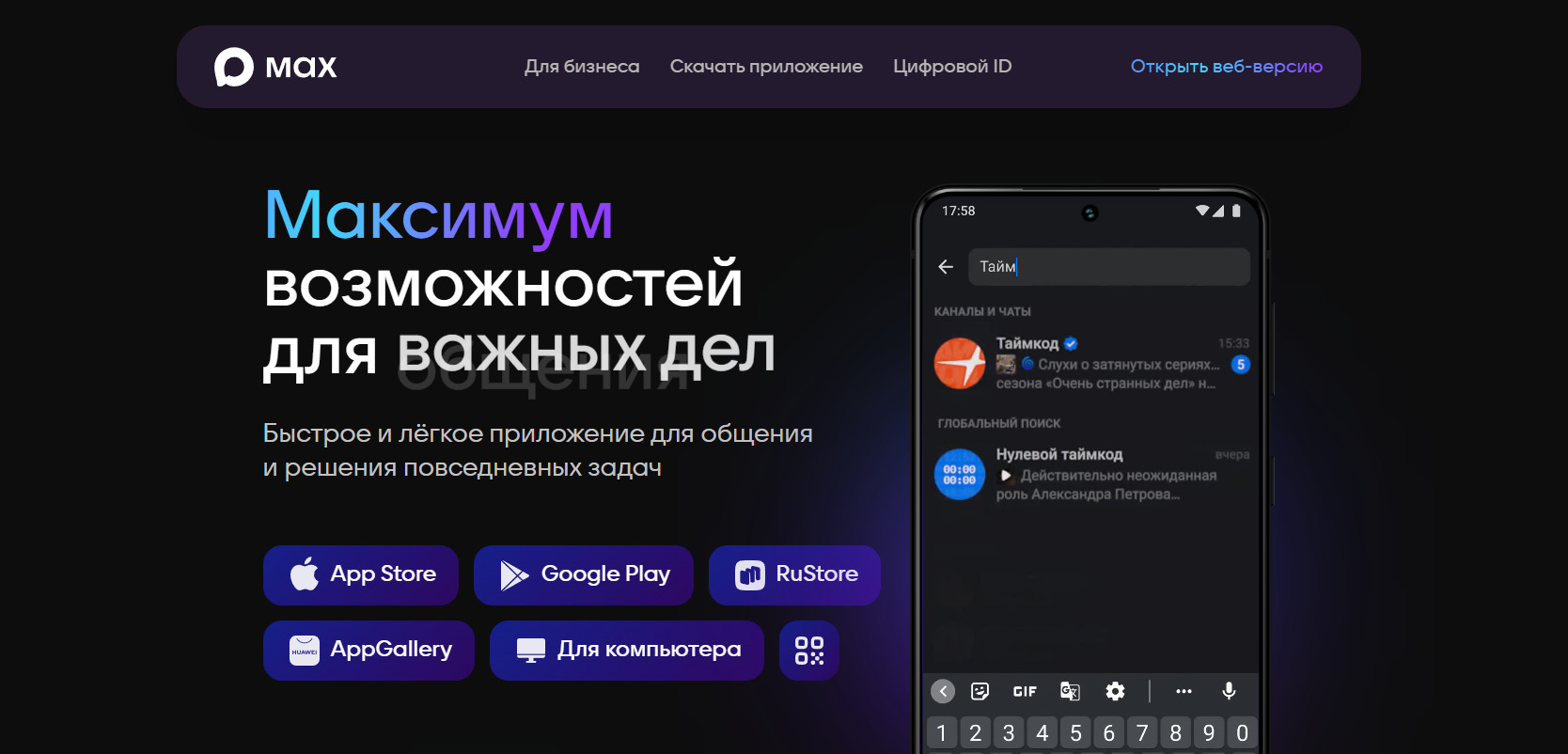Open the Цифровой ID page
This screenshot has height=754, width=1568.
[952, 67]
